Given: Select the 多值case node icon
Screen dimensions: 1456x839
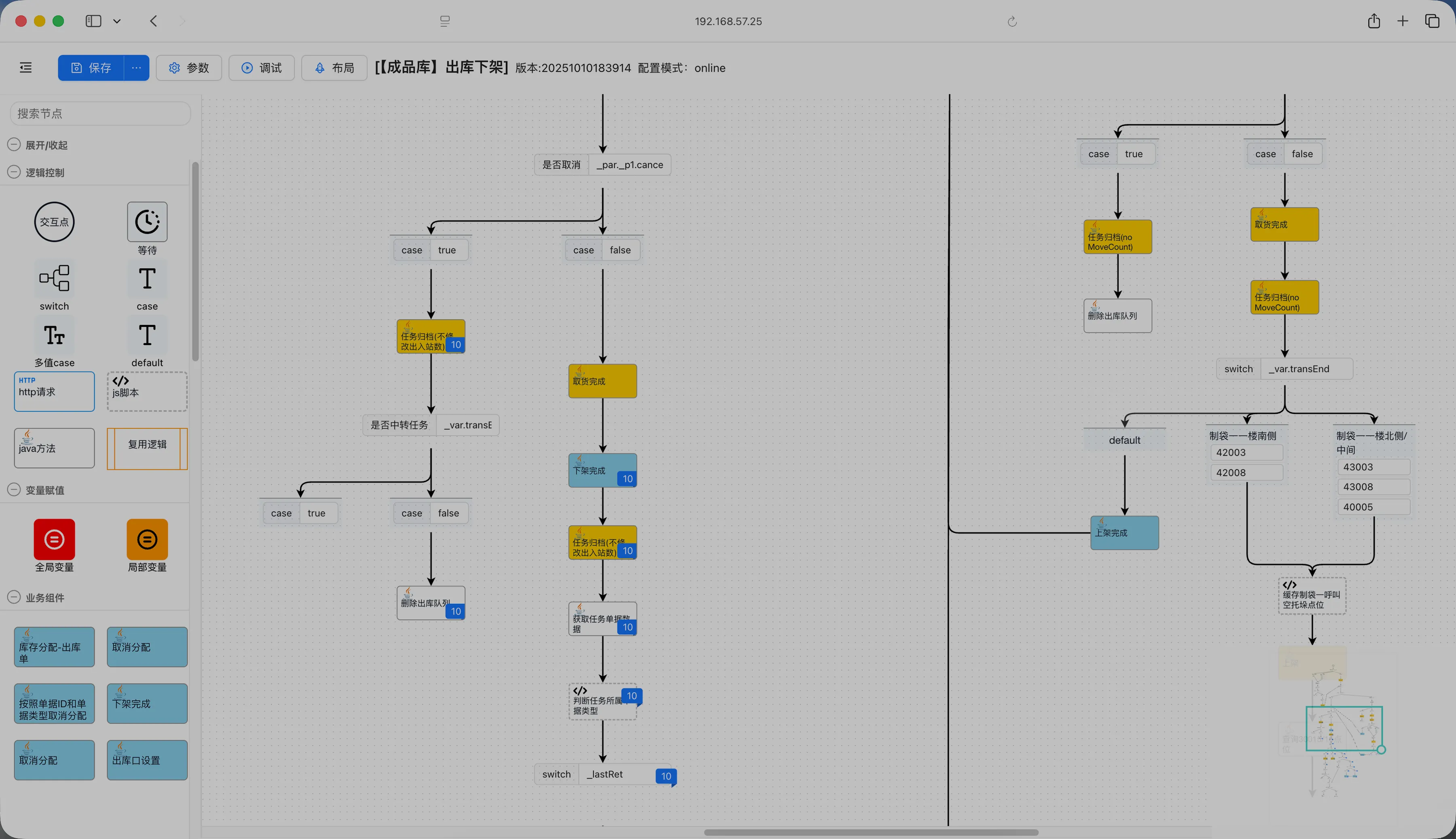Looking at the screenshot, I should 54,335.
